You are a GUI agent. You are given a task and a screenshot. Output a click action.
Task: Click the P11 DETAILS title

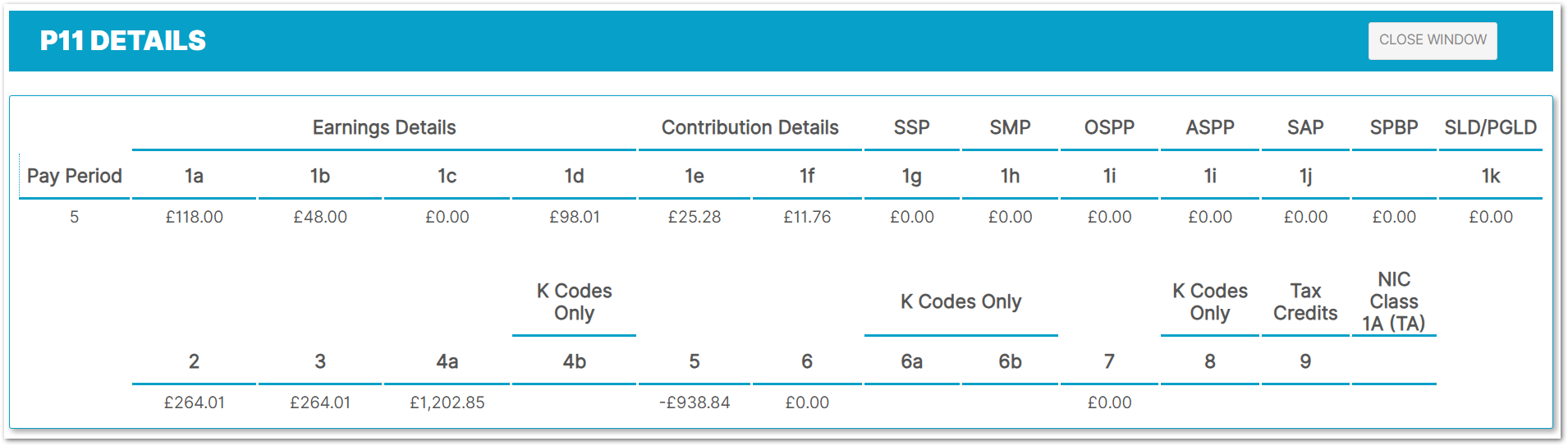click(123, 40)
